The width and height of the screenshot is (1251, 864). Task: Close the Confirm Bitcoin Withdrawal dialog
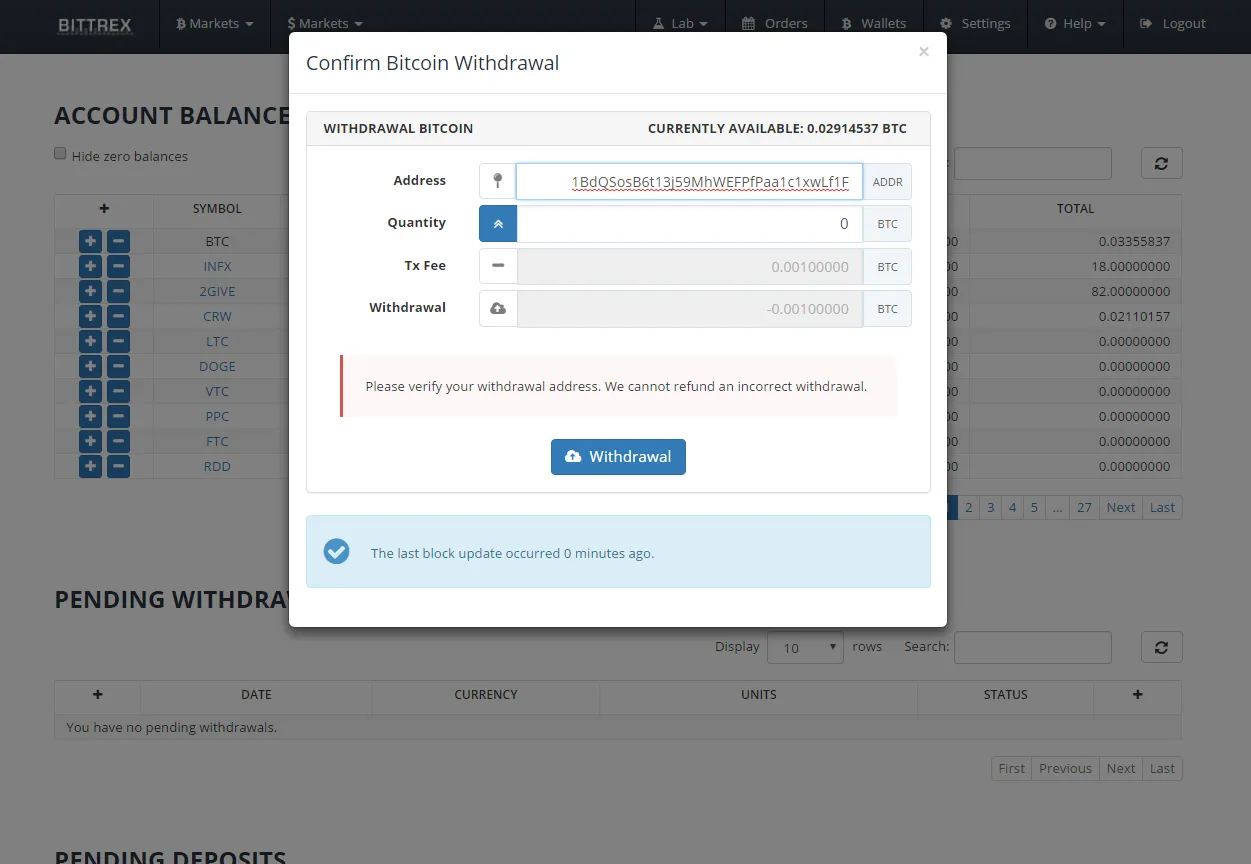(x=924, y=52)
